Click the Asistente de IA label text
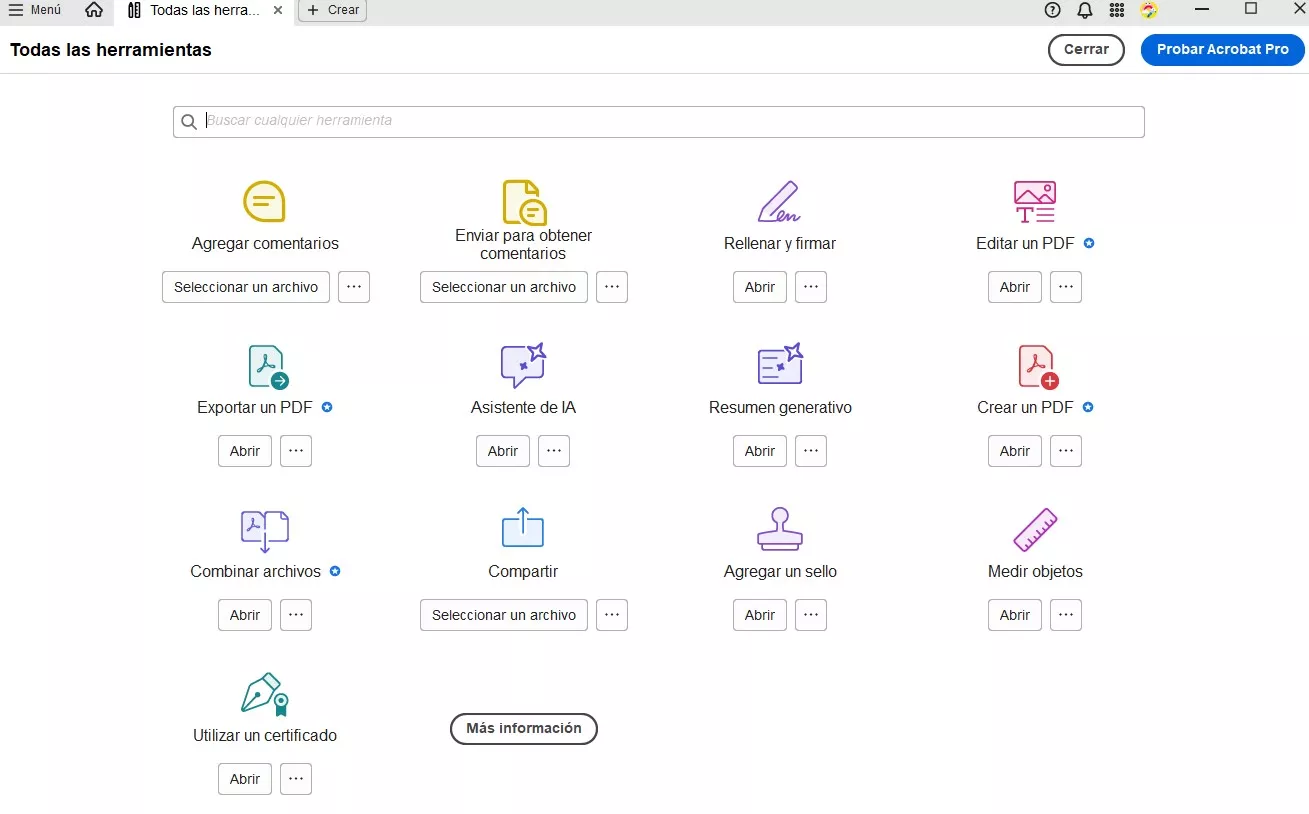This screenshot has height=814, width=1309. click(x=523, y=408)
